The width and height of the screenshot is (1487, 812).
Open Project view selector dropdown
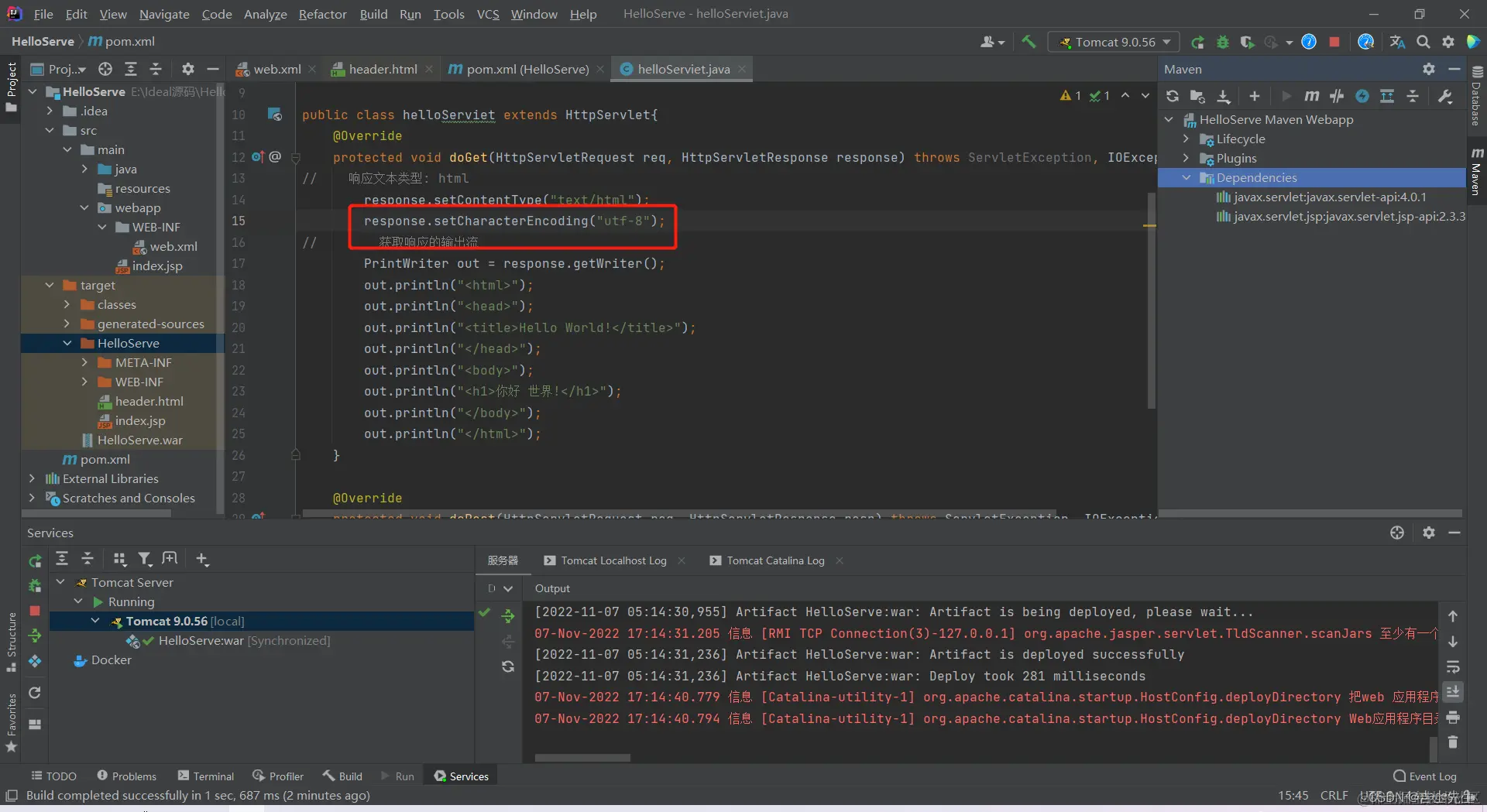pos(59,69)
